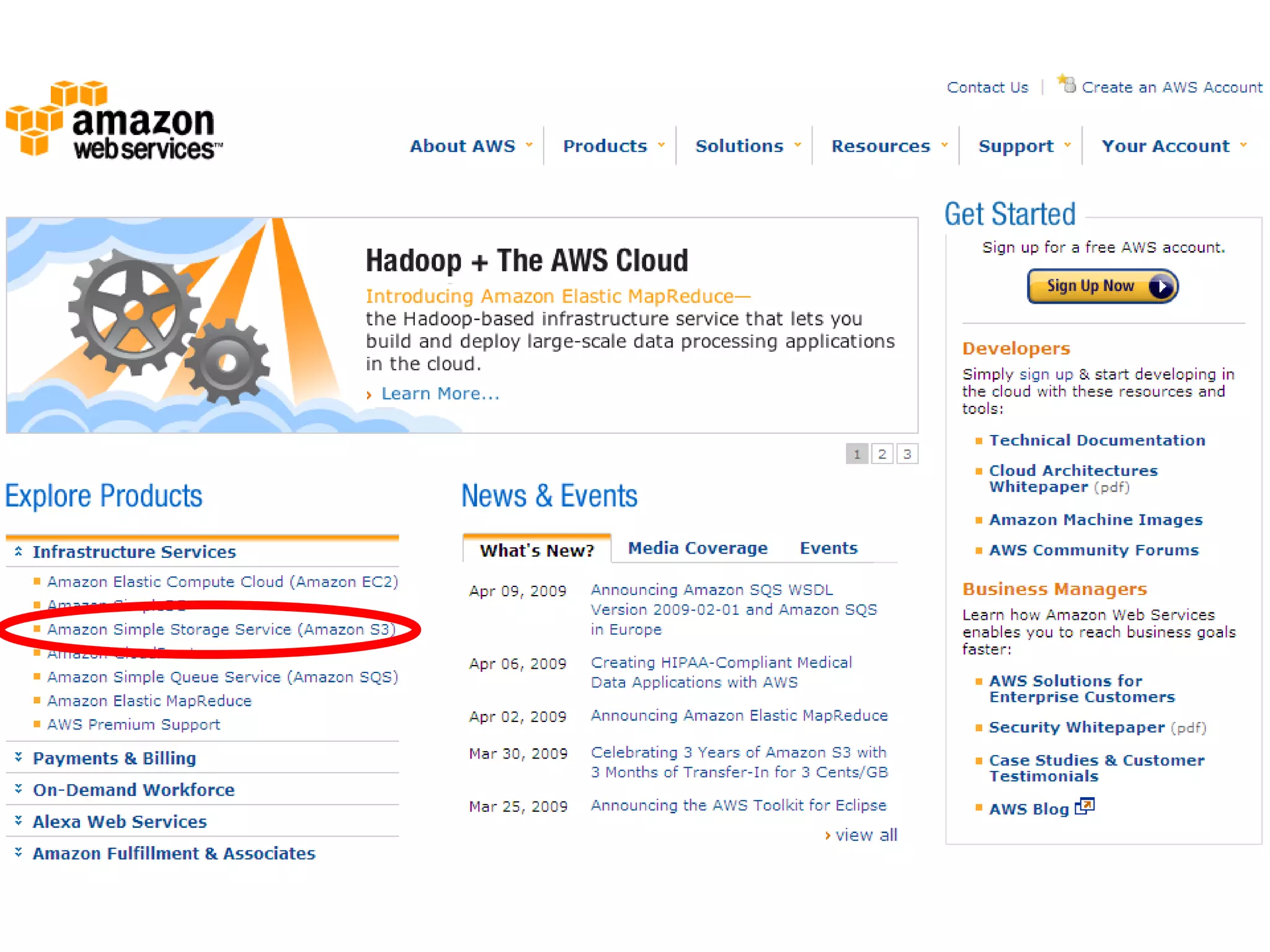This screenshot has width=1270, height=952.
Task: Switch to the Events tab
Action: point(828,548)
